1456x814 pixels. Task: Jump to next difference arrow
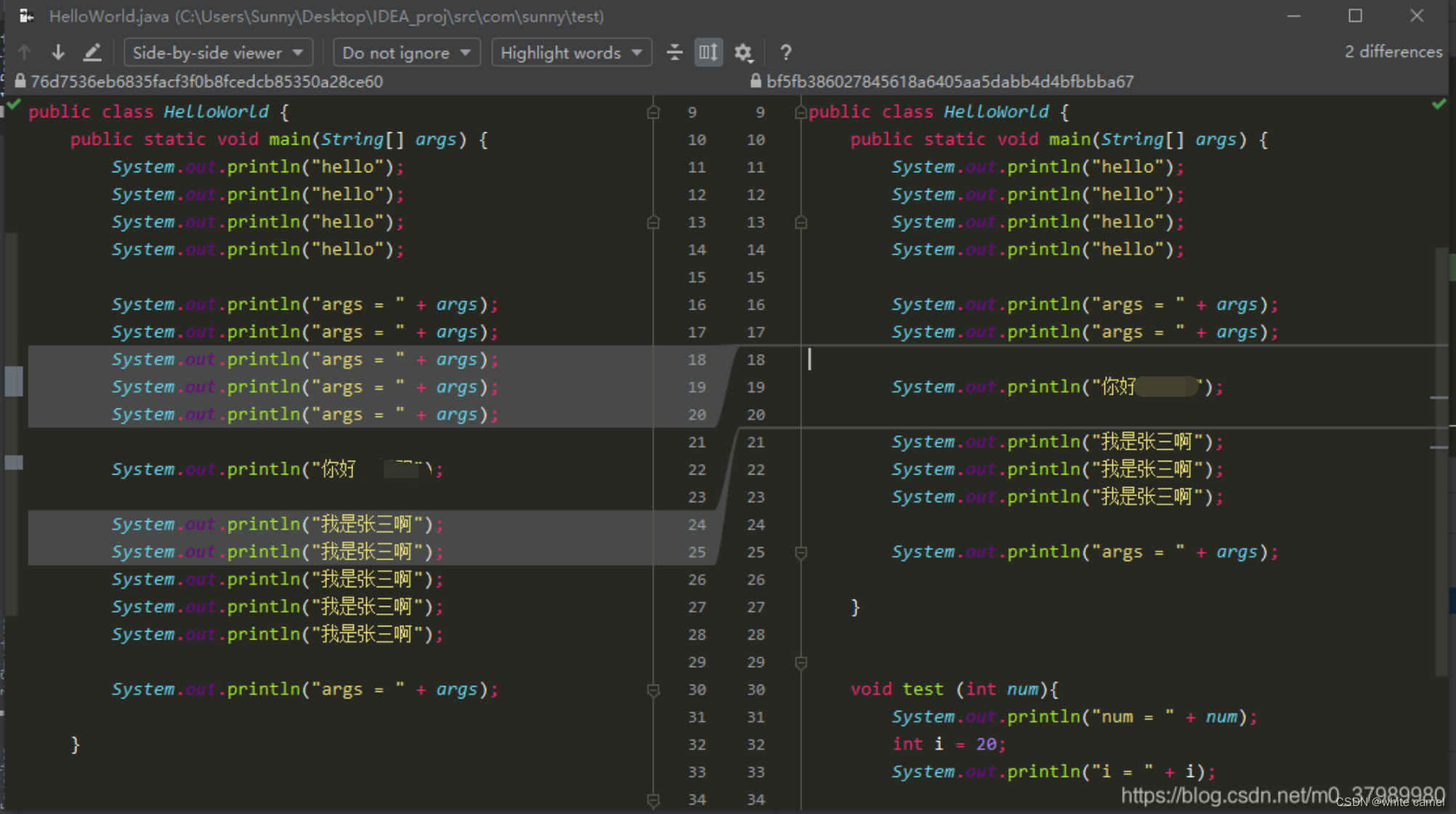point(58,52)
